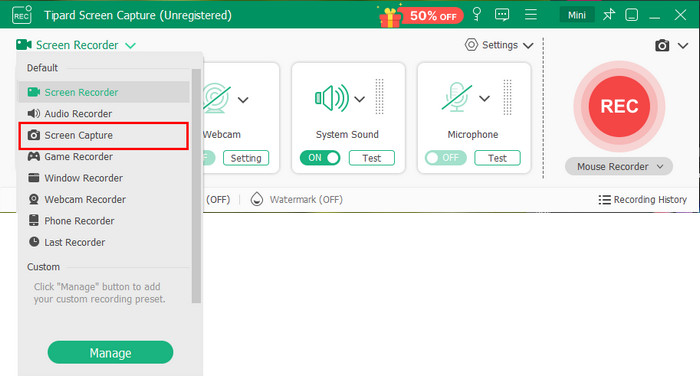Click the Window Recorder window icon
The width and height of the screenshot is (700, 376).
[33, 178]
